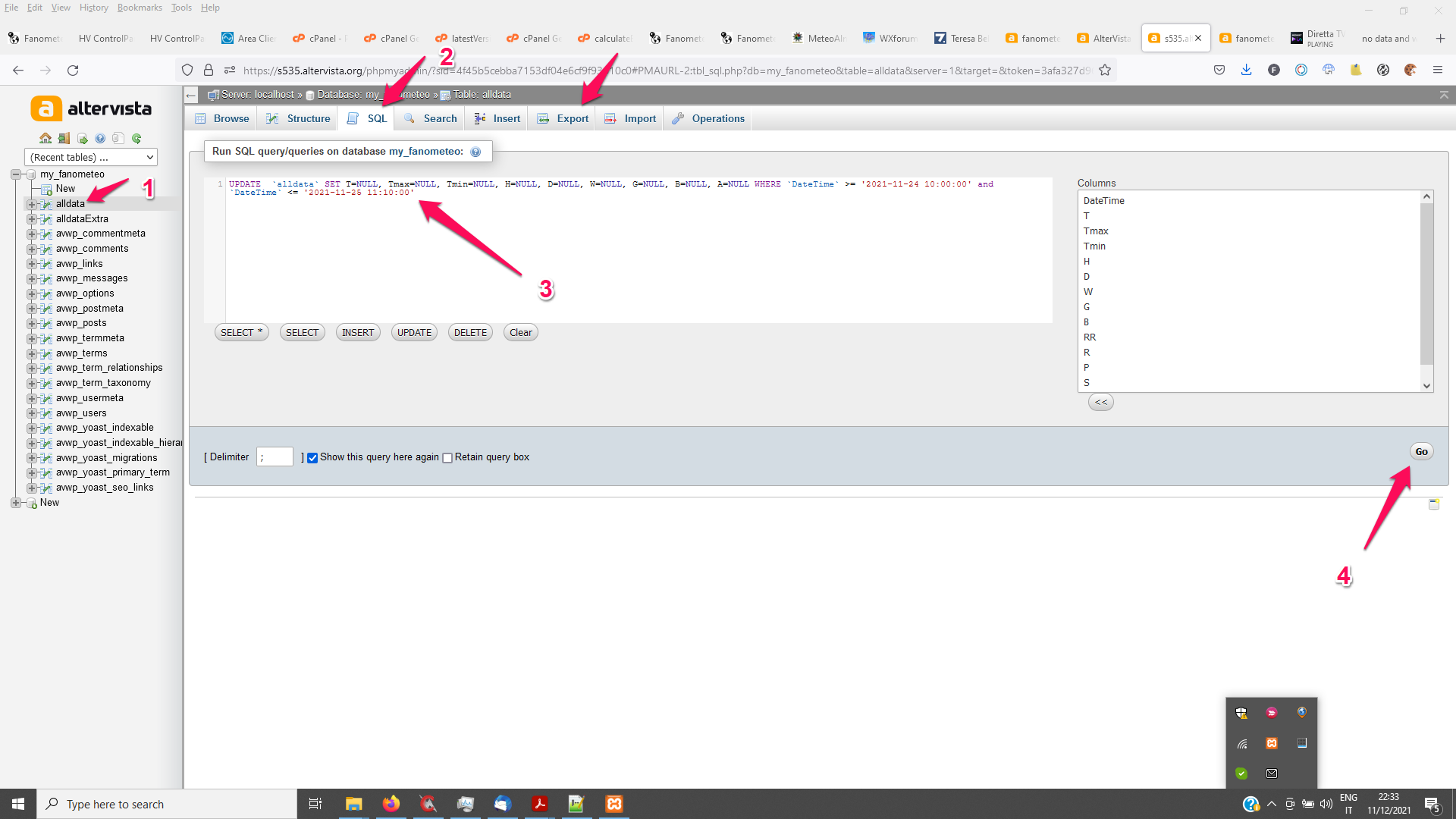Viewport: 1456px width, 819px height.
Task: Toggle Show this query here again checkbox
Action: coord(312,458)
